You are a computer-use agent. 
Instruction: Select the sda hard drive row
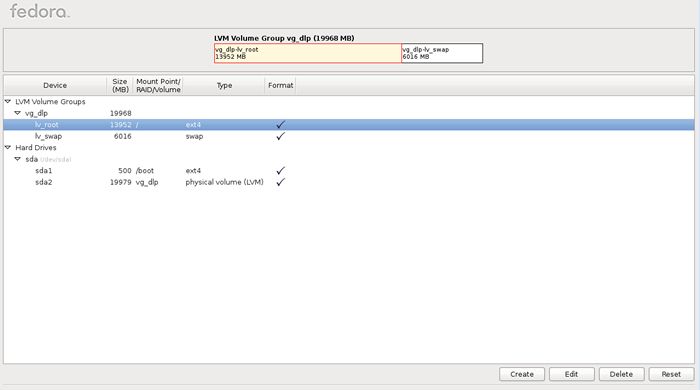349,159
